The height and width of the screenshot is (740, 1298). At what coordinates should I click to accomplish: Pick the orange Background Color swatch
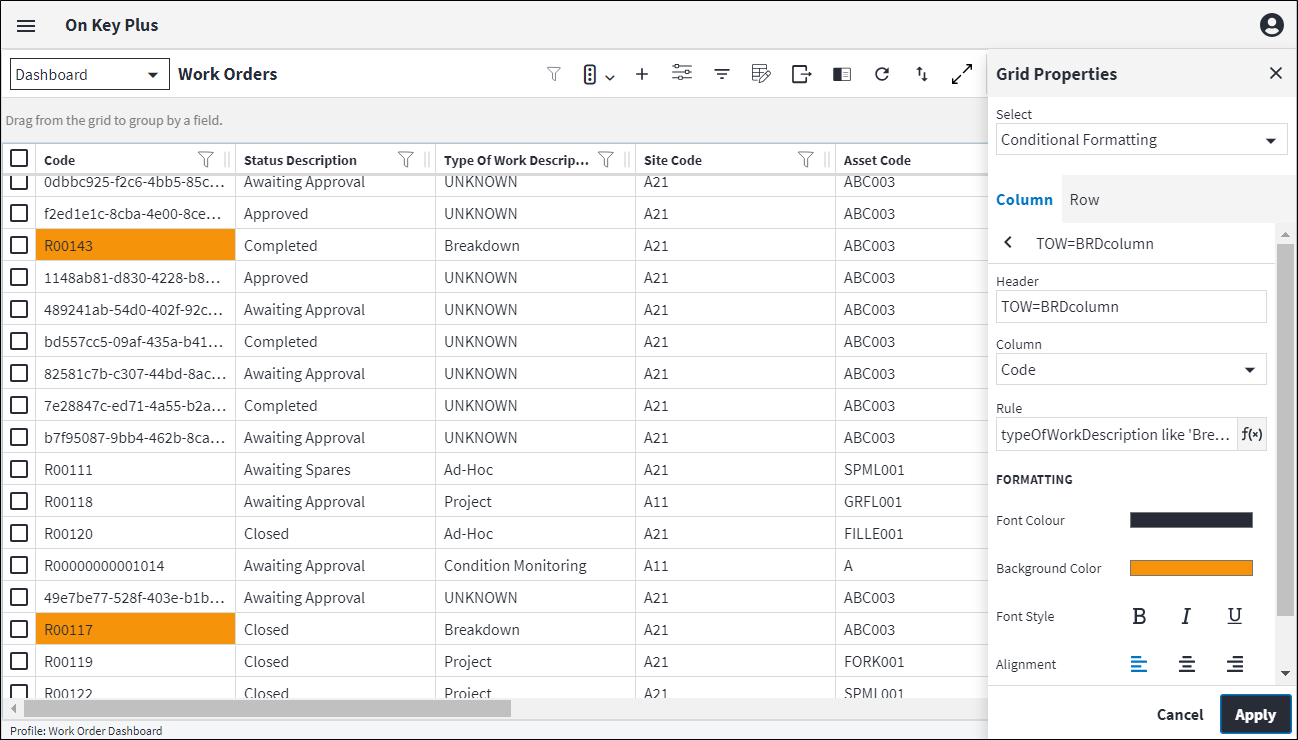coord(1191,568)
